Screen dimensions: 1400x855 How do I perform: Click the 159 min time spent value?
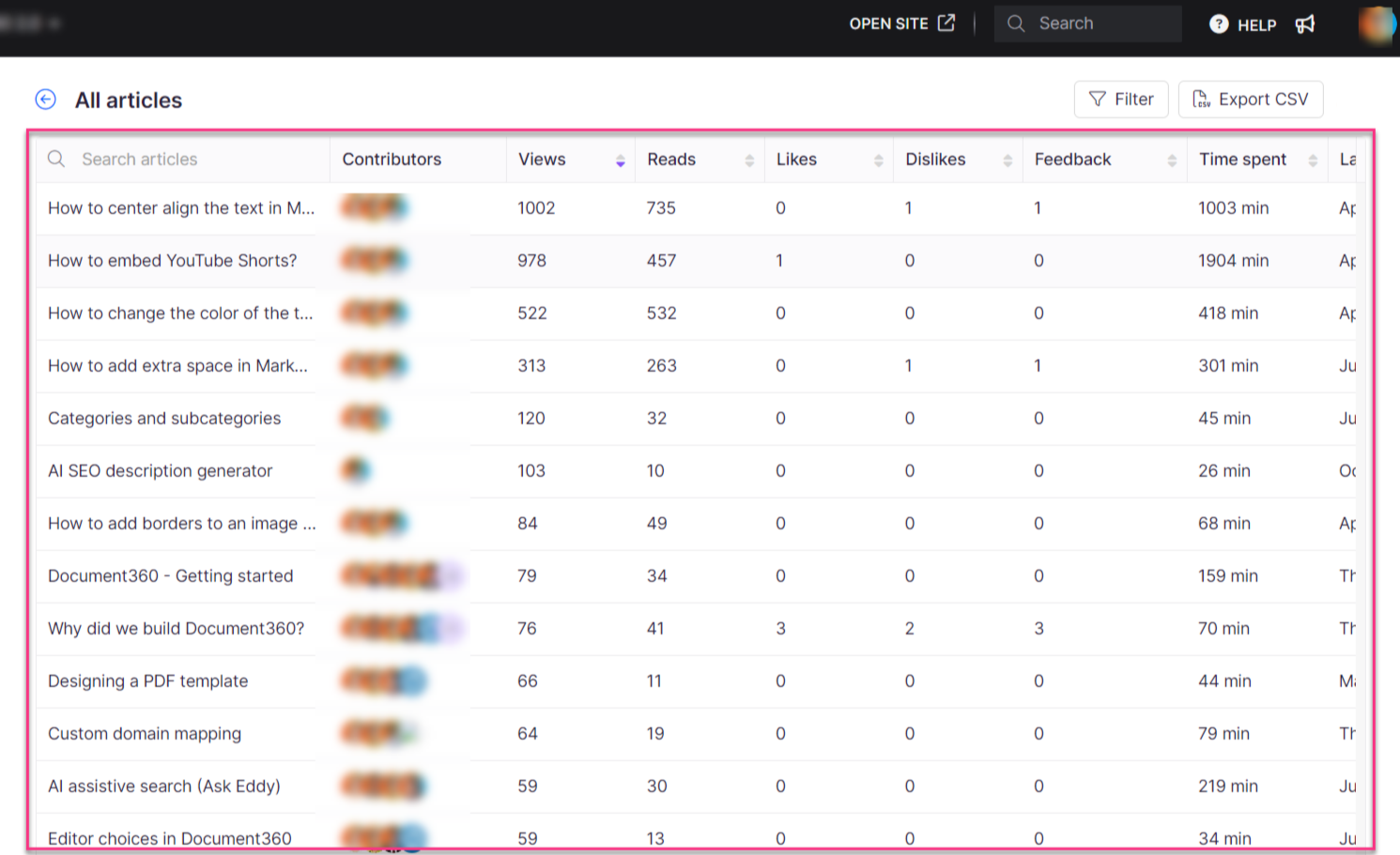(x=1228, y=575)
